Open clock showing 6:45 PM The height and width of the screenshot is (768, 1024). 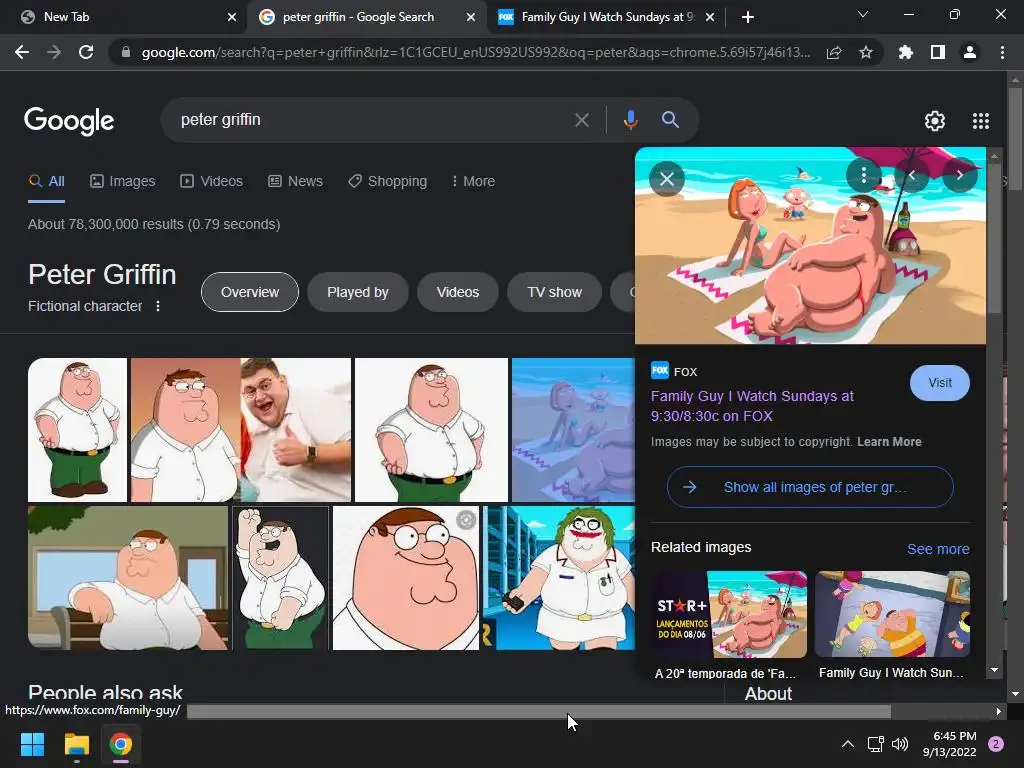click(x=950, y=744)
